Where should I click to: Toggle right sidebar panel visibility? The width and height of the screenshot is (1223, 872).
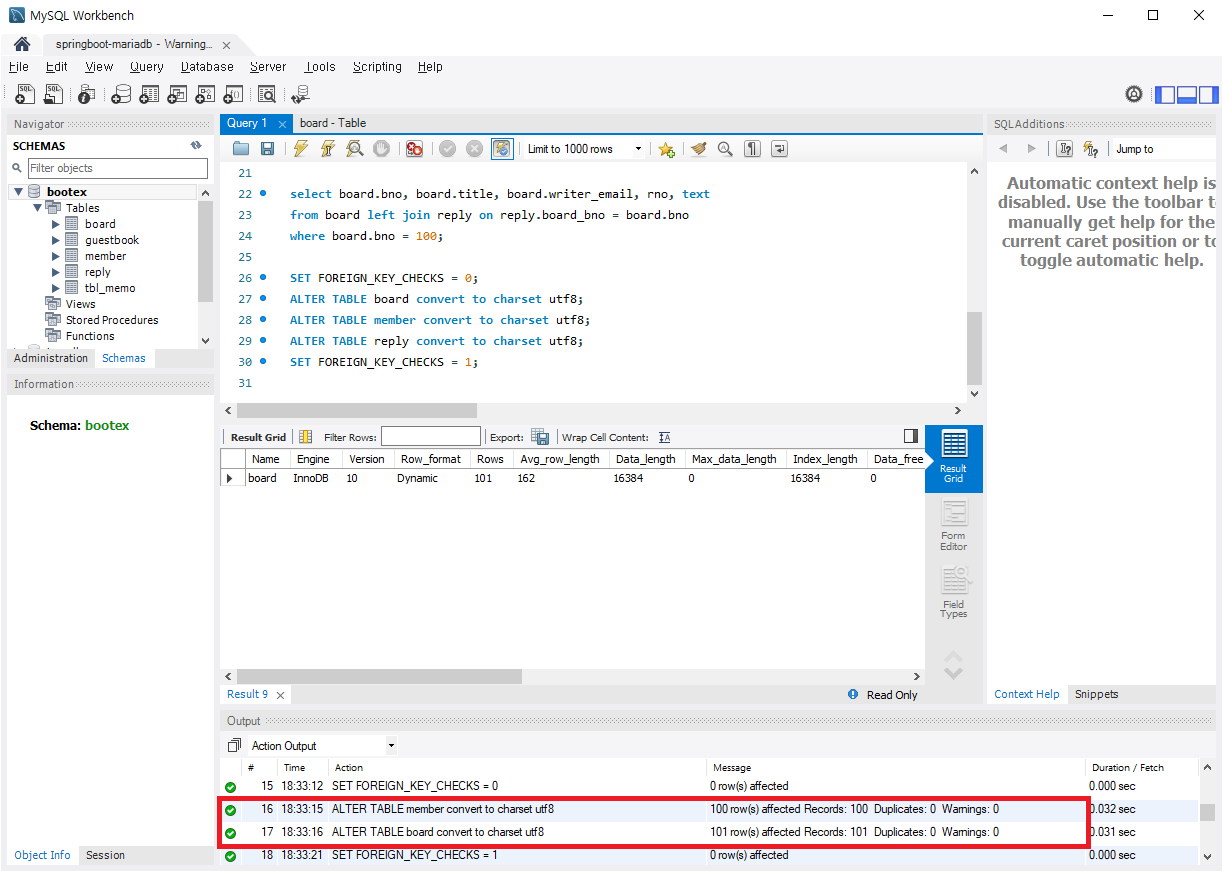tap(1209, 95)
